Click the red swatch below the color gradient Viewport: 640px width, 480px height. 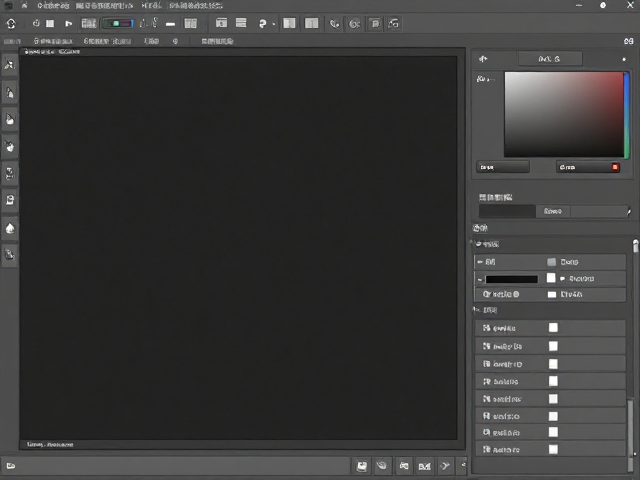pos(615,167)
